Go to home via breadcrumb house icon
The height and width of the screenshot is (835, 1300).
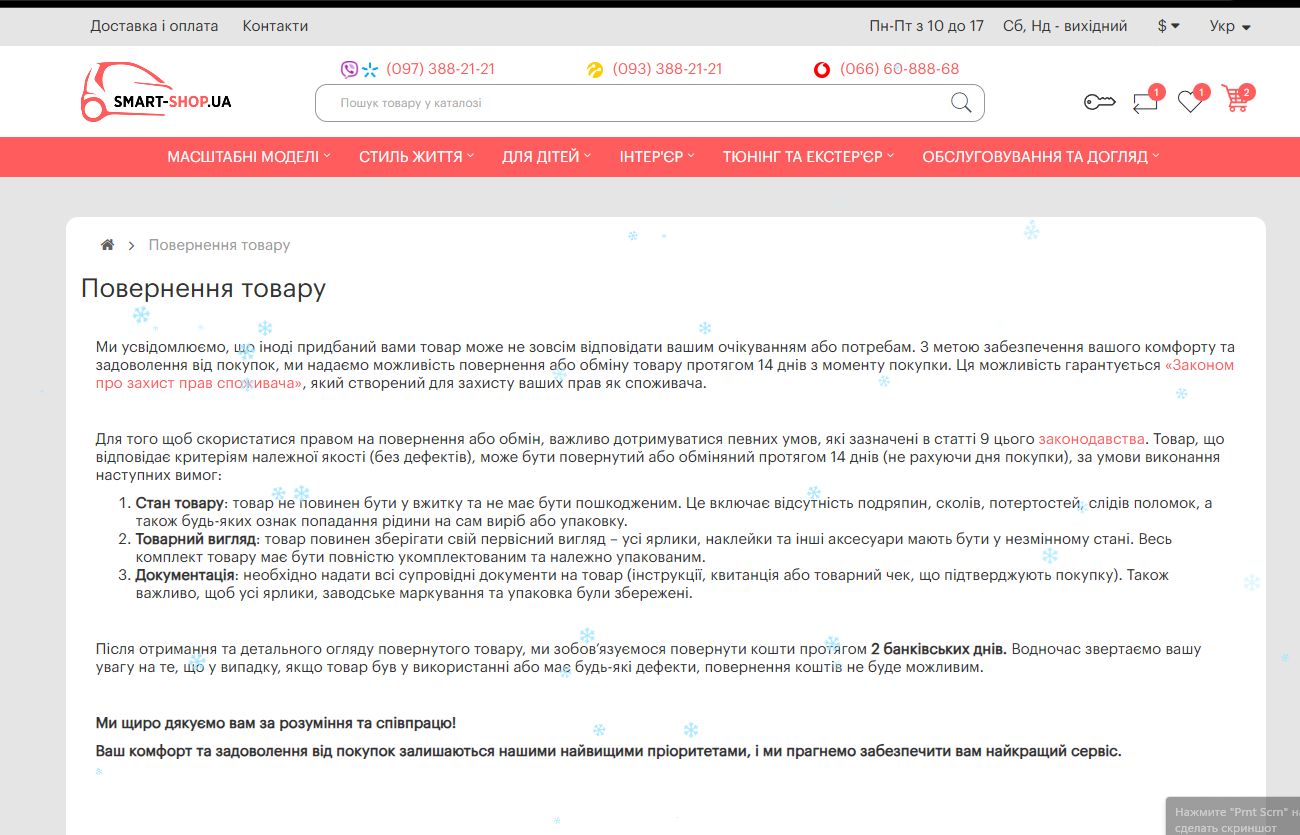[107, 245]
